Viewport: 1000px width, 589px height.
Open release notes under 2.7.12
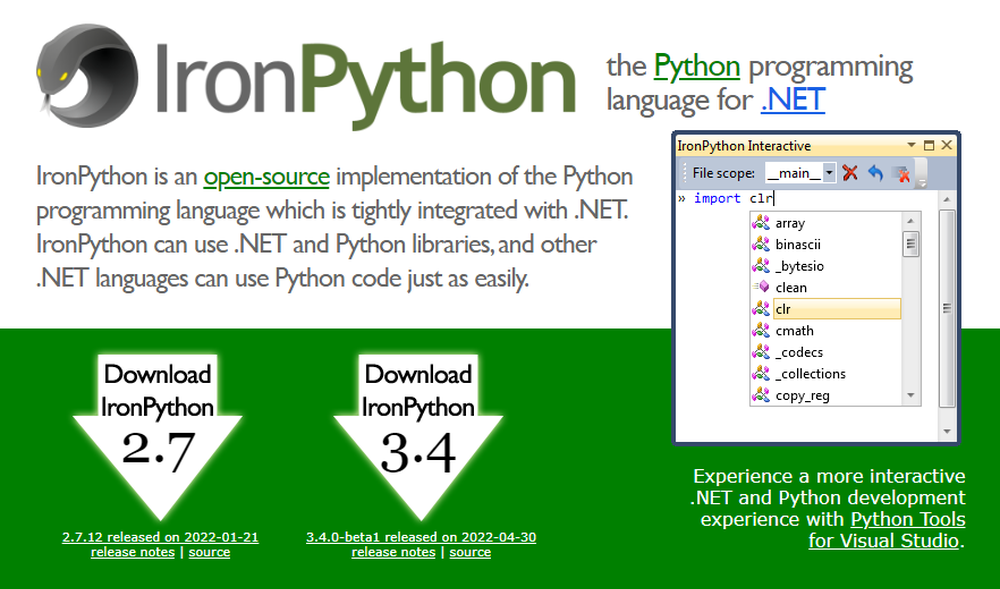click(x=133, y=552)
